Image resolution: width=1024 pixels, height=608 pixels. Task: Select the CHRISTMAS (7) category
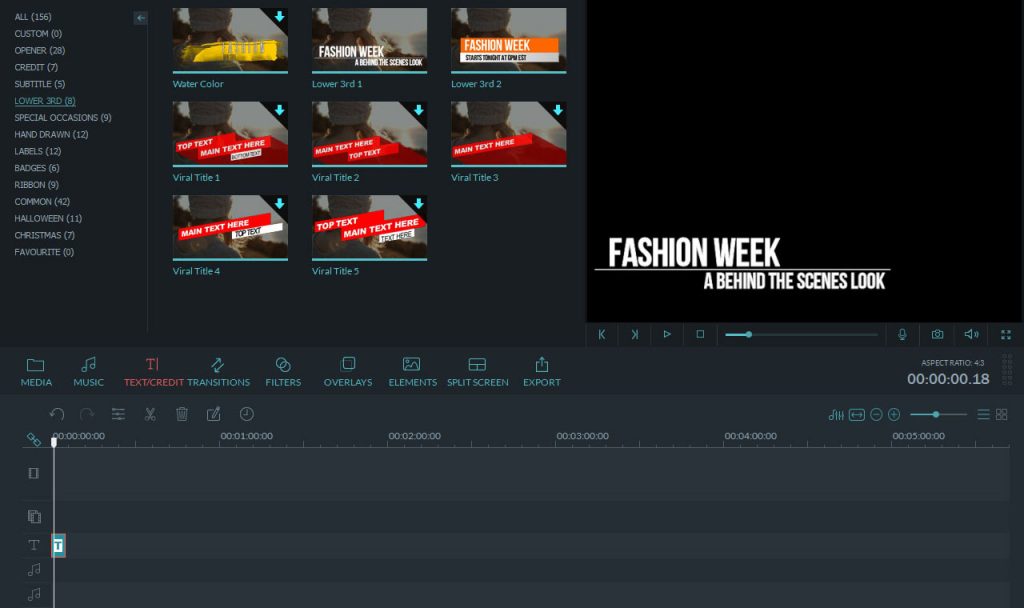[44, 235]
